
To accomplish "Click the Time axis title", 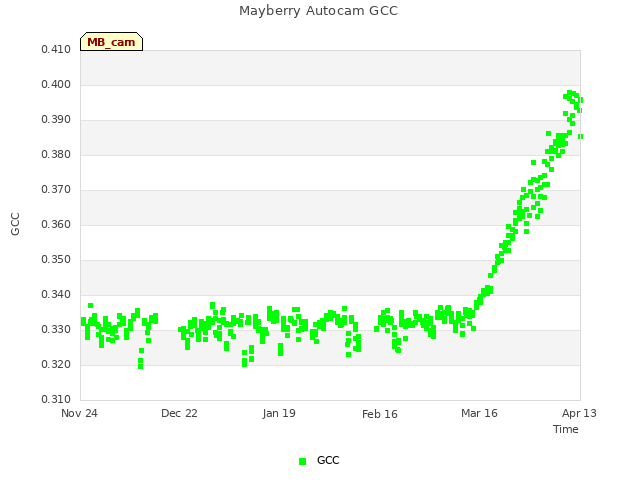I will [566, 429].
